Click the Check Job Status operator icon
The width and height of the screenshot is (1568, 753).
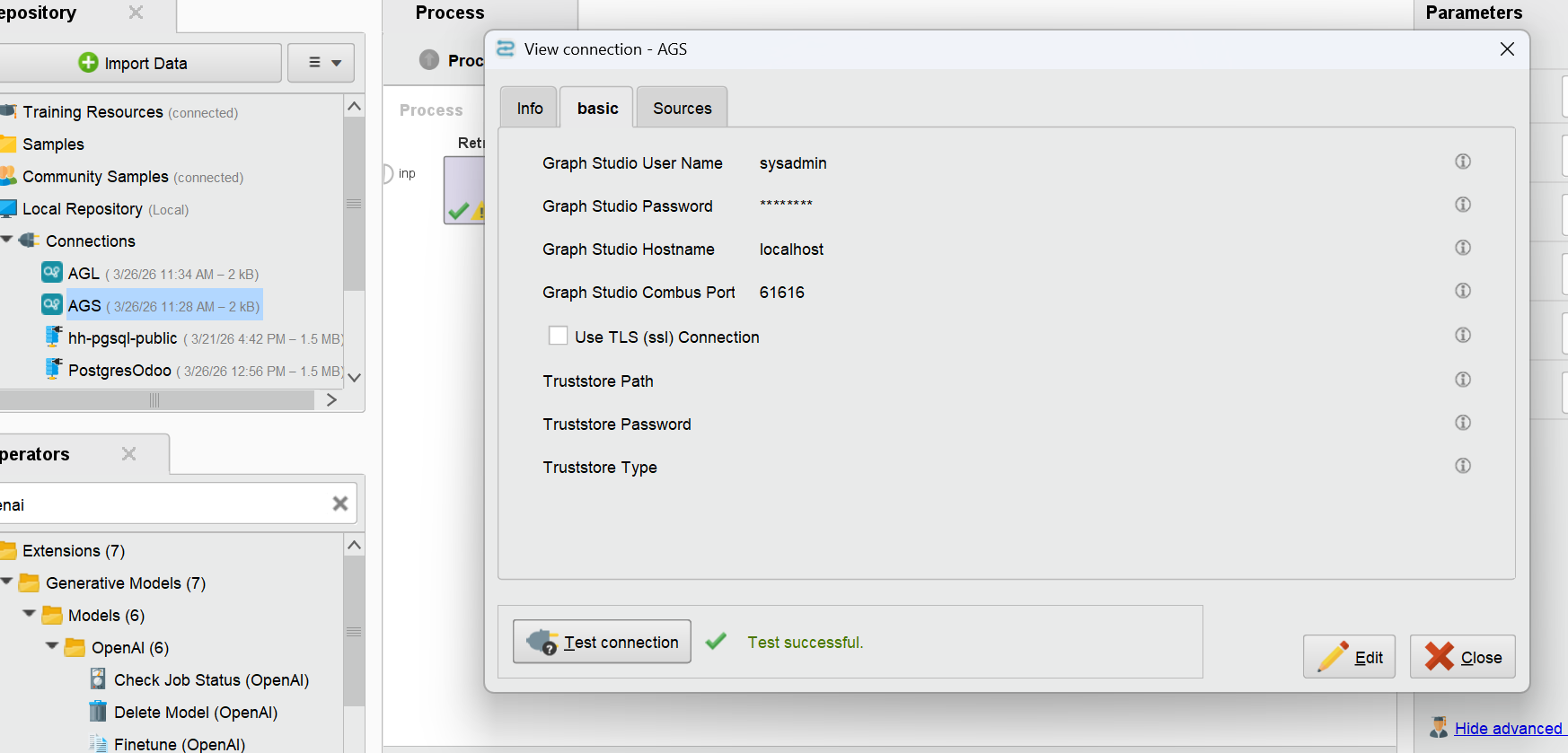point(98,679)
